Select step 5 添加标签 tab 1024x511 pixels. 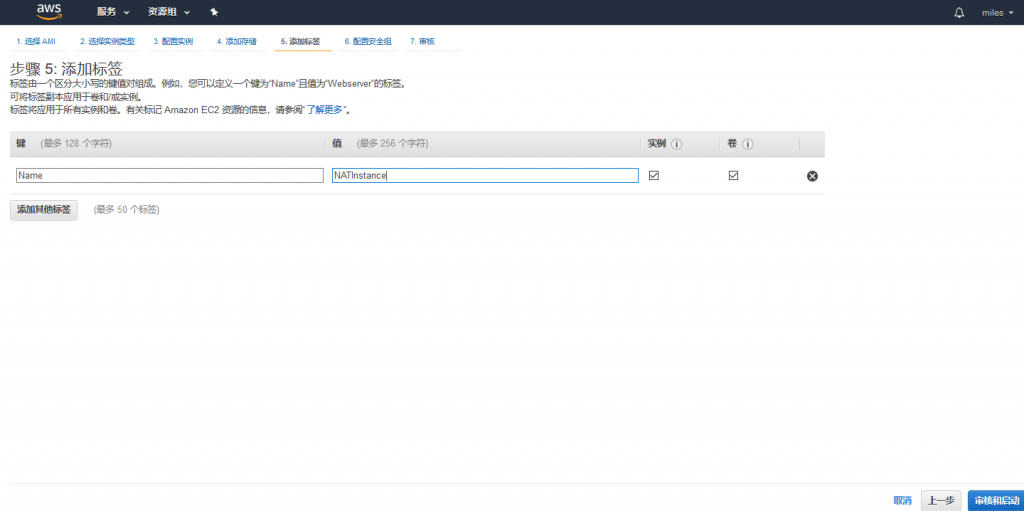(300, 41)
